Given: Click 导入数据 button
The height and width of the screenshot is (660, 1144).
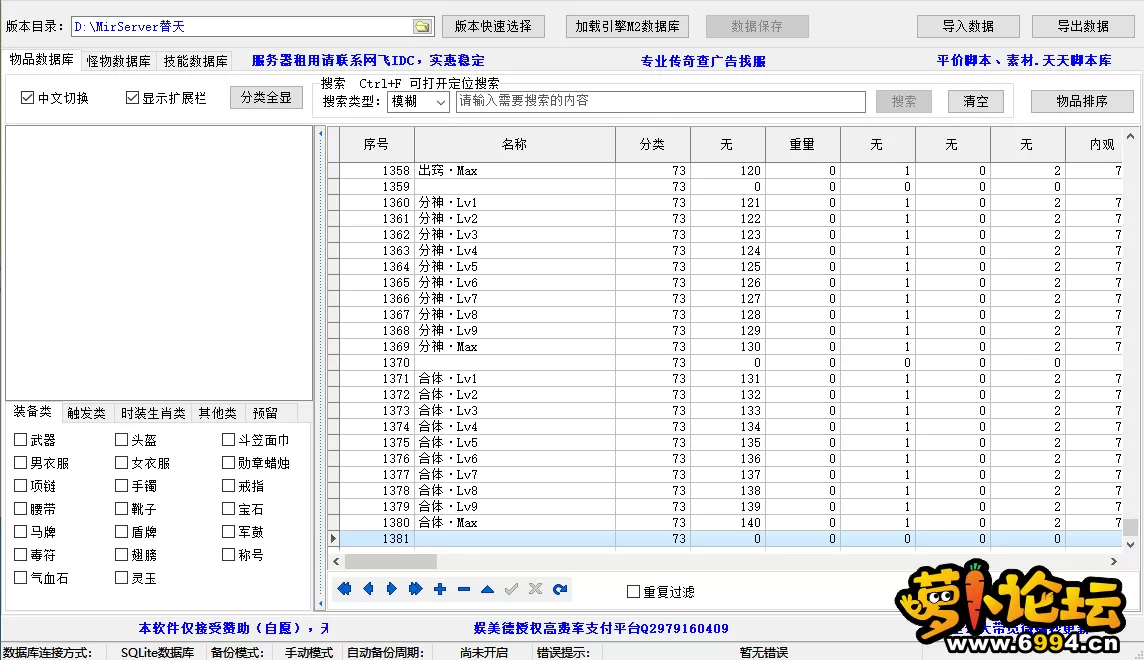Looking at the screenshot, I should click(968, 26).
